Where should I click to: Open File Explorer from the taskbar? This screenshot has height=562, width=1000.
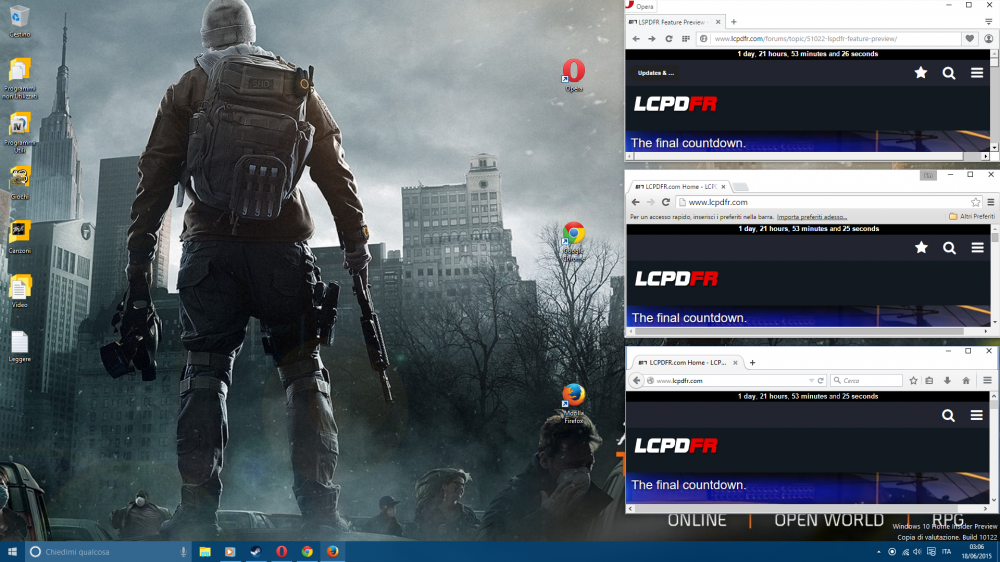(x=205, y=552)
